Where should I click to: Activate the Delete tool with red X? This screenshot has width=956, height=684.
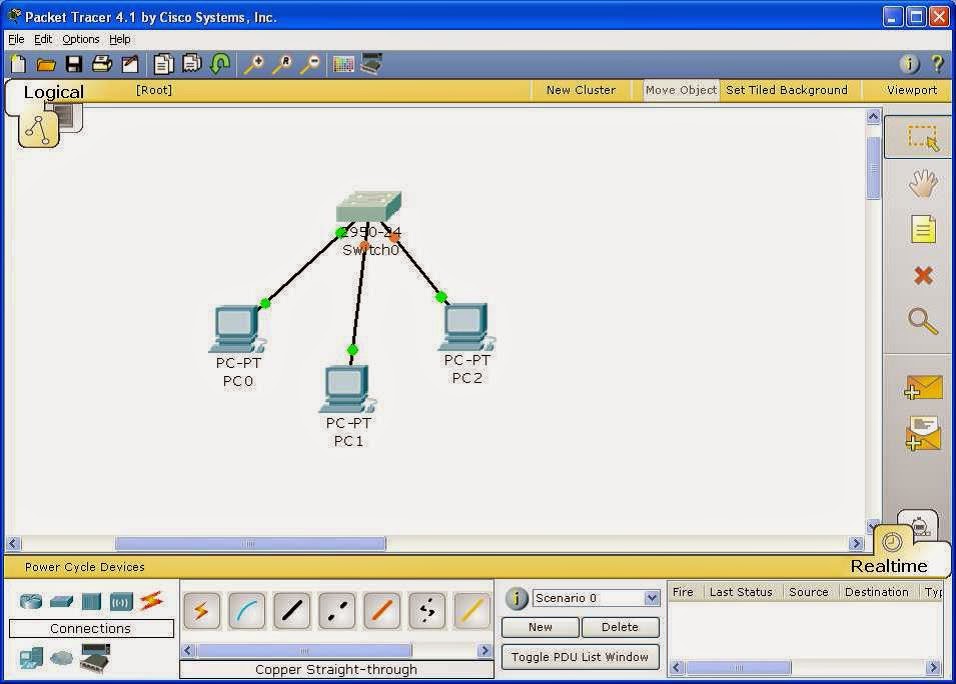tap(922, 276)
